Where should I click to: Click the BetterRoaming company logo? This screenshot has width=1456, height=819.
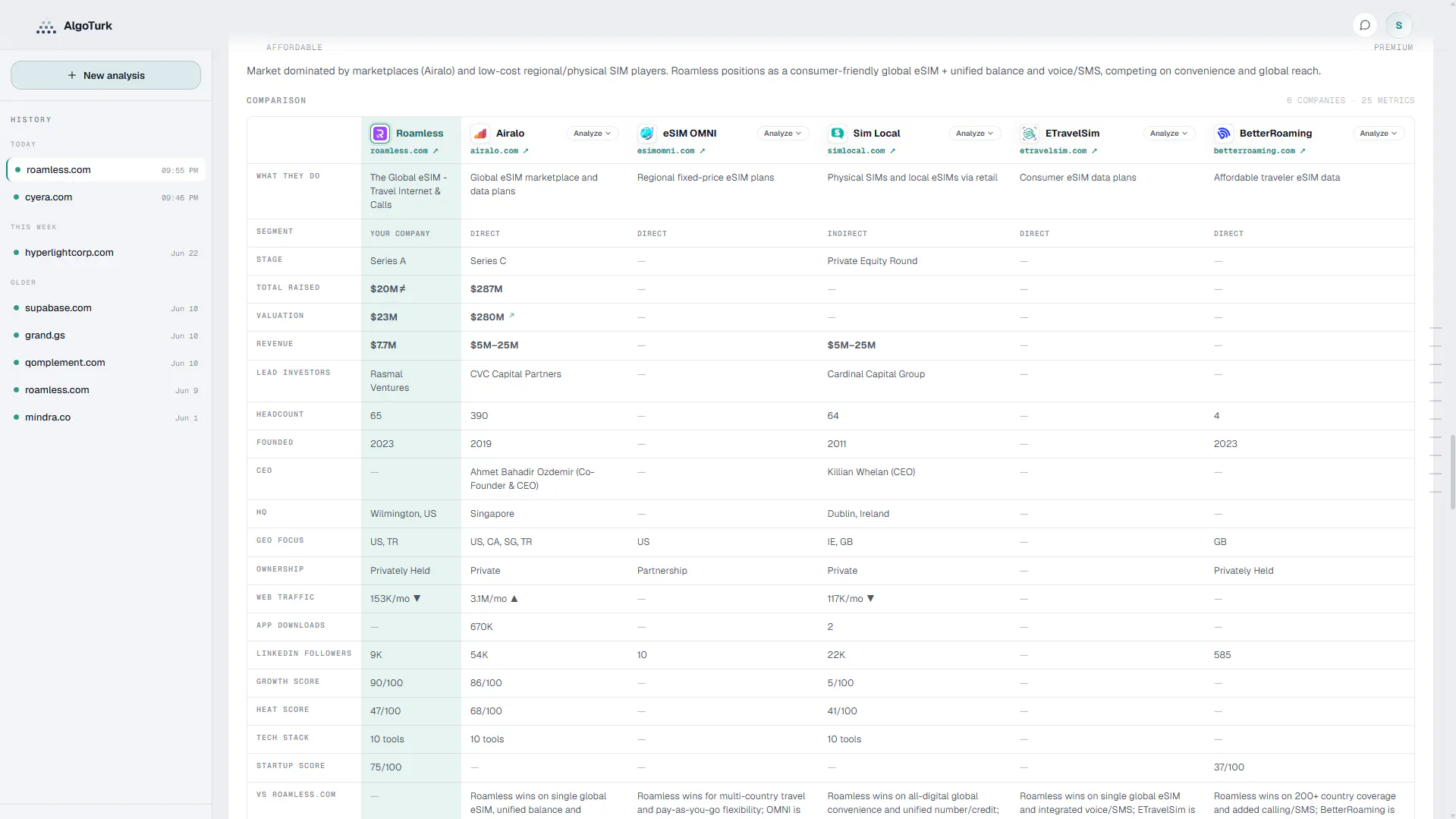1224,134
